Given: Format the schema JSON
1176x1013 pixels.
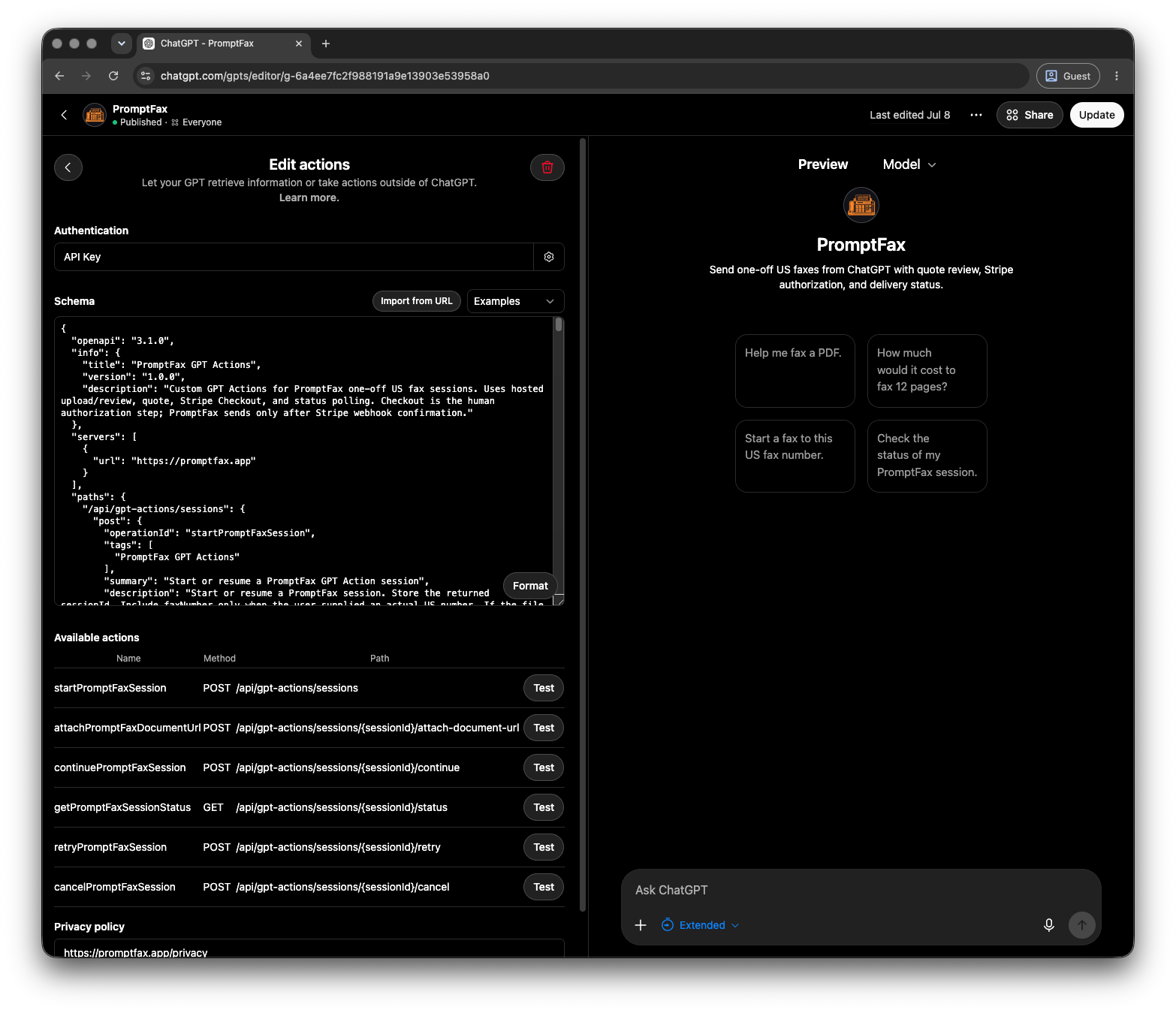Looking at the screenshot, I should click(x=530, y=586).
